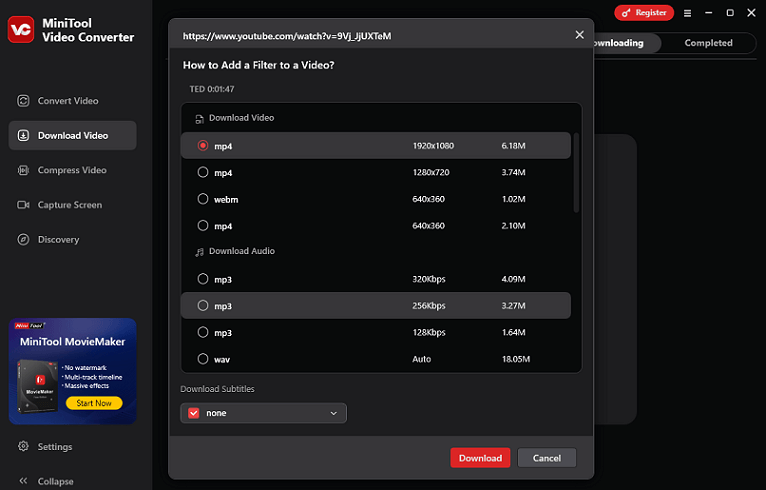Close the download options dialog
766x490 pixels.
click(x=579, y=35)
